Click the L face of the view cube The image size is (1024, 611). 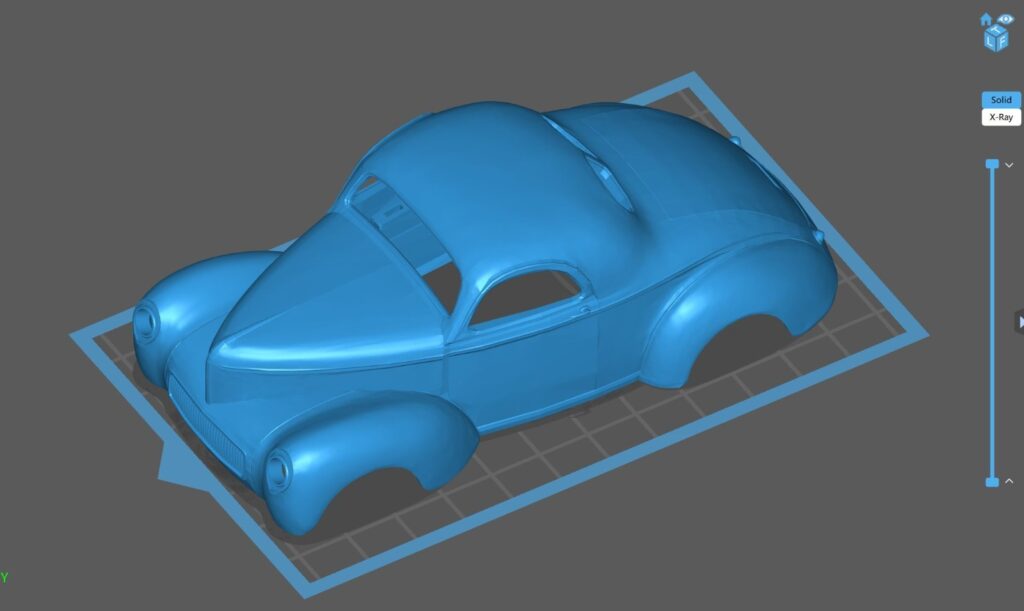click(990, 42)
